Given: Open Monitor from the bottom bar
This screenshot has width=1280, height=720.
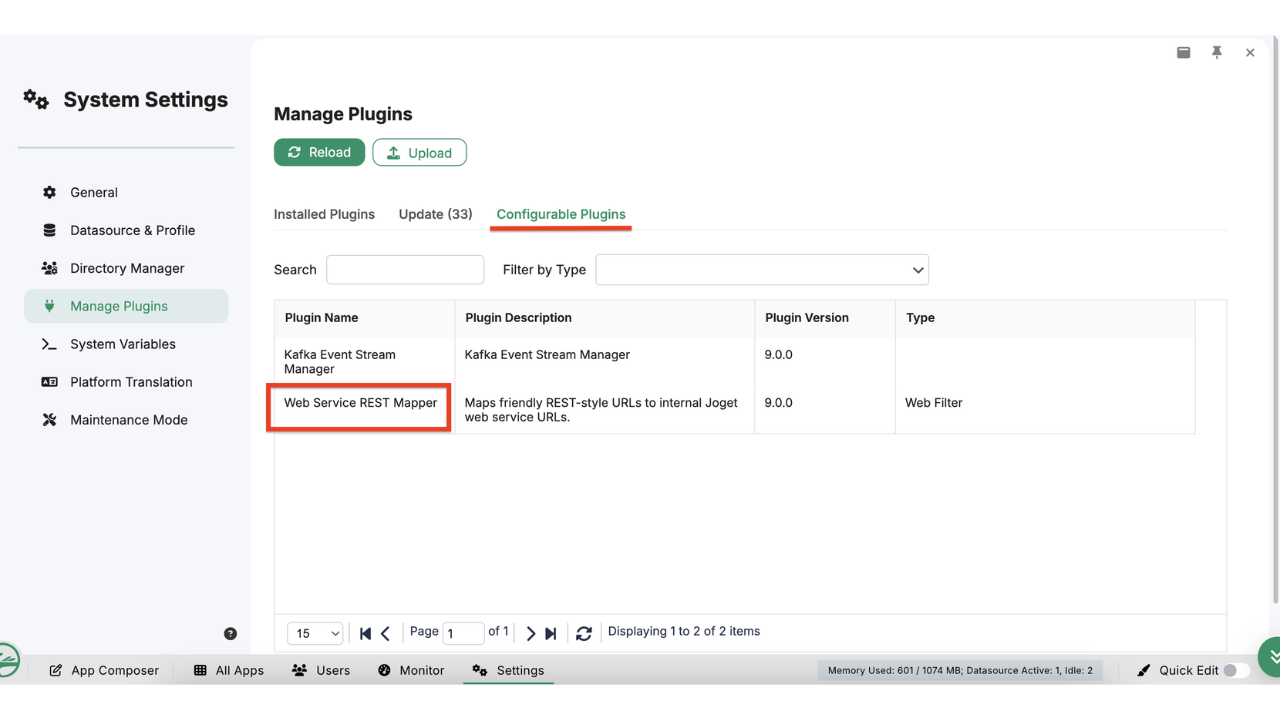Looking at the screenshot, I should coord(411,670).
